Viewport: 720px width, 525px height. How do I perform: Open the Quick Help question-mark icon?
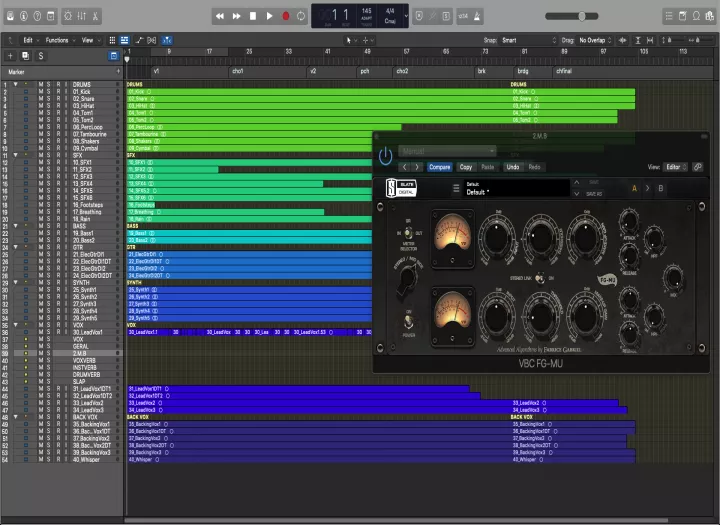(37, 16)
